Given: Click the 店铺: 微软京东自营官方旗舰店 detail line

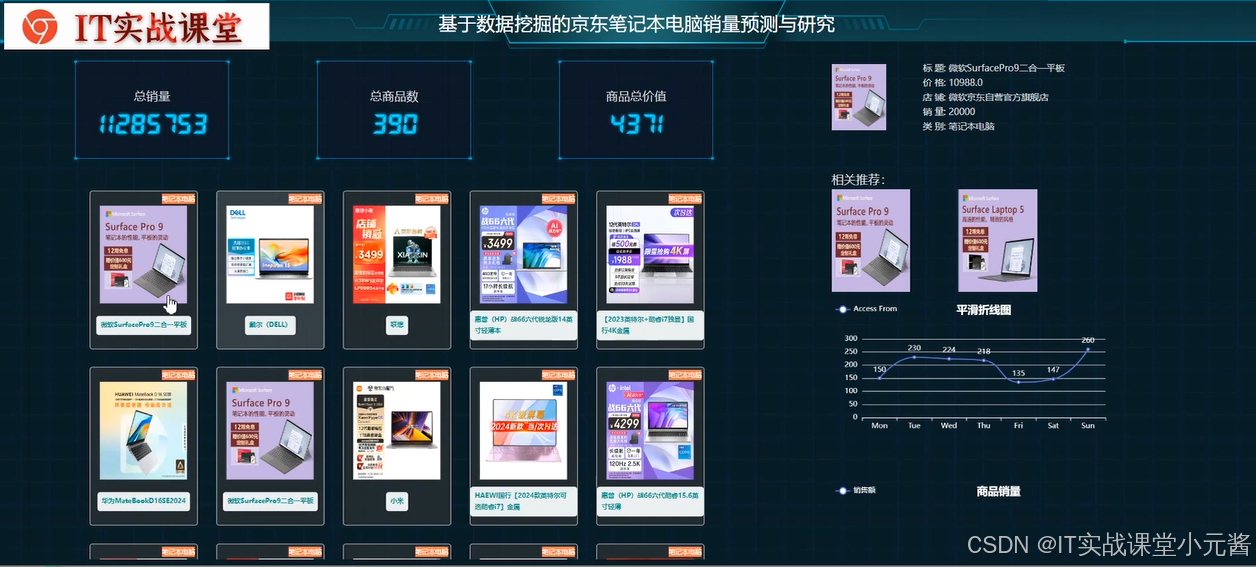Looking at the screenshot, I should coord(985,97).
